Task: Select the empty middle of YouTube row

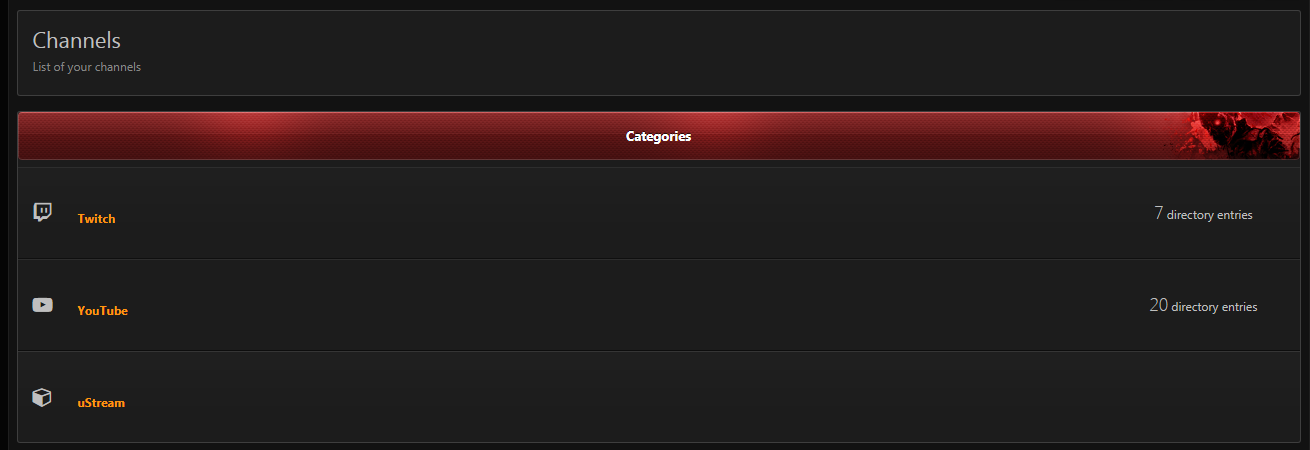Action: 640,306
